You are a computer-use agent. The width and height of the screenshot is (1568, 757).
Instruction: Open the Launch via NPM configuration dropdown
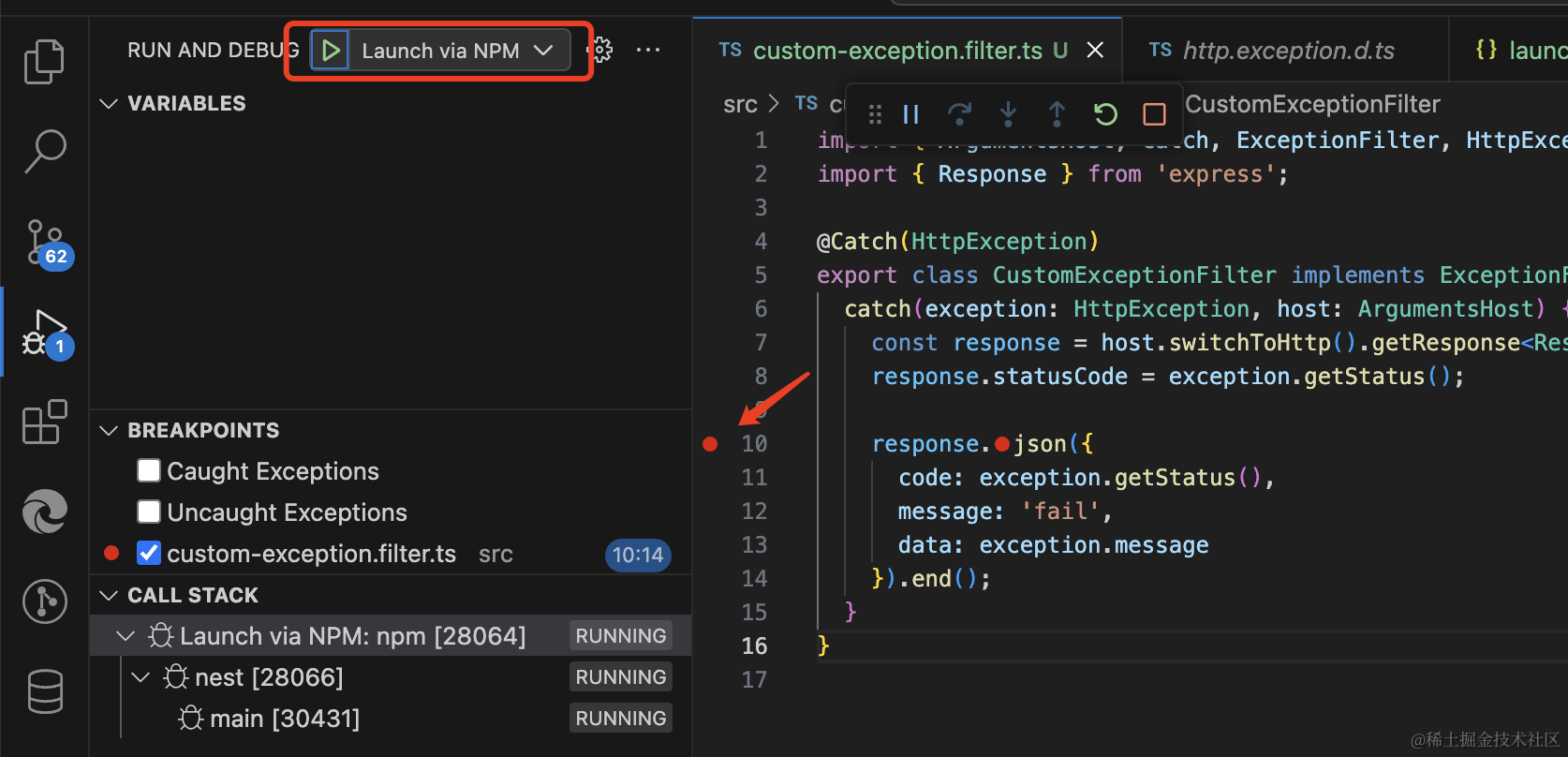(x=543, y=51)
